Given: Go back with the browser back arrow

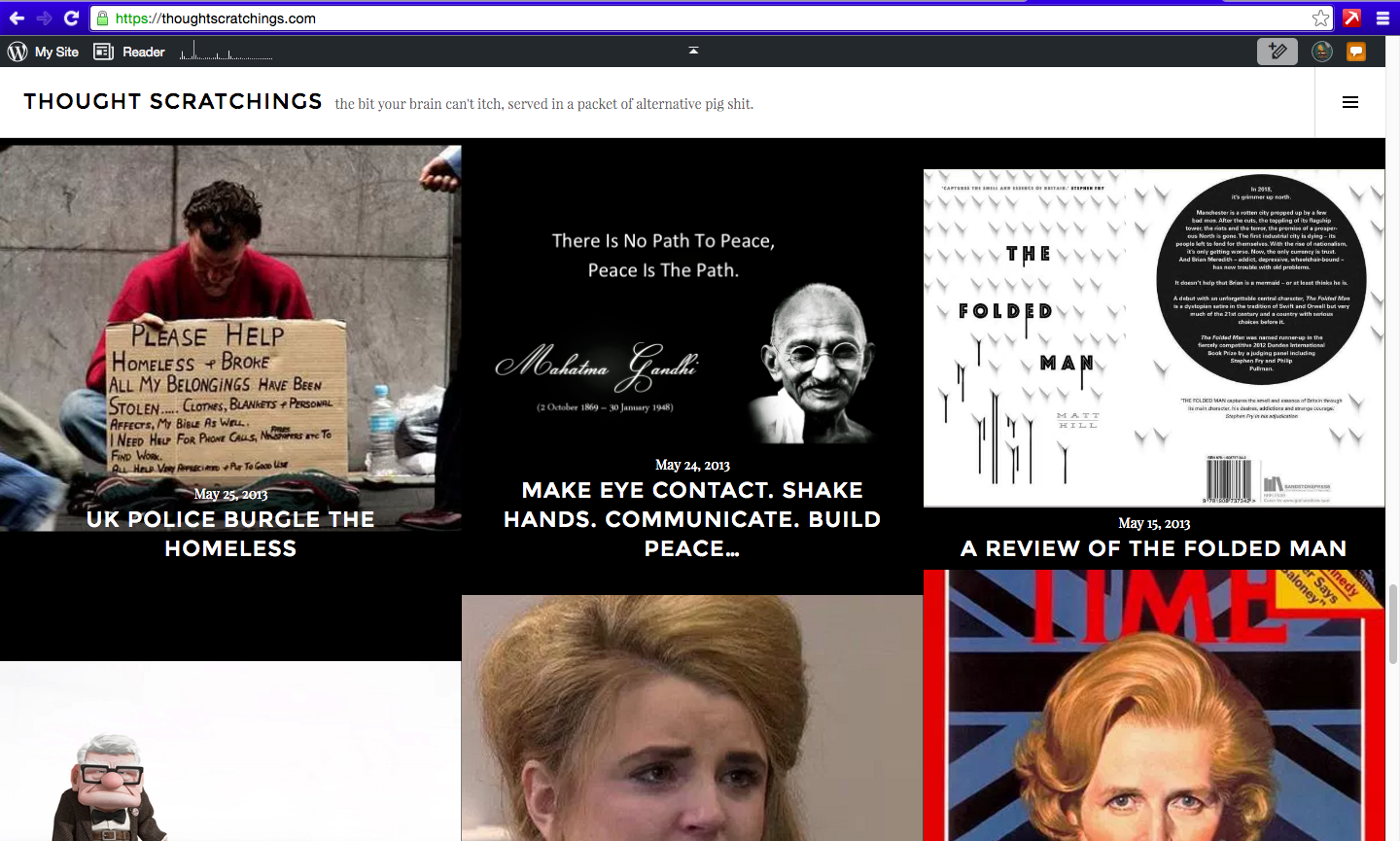Looking at the screenshot, I should tap(17, 18).
